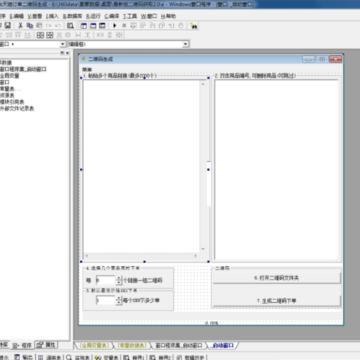Viewport: 360px width, 360px height.
Task: Select the 模块引用表 tree item
Action: 12,102
